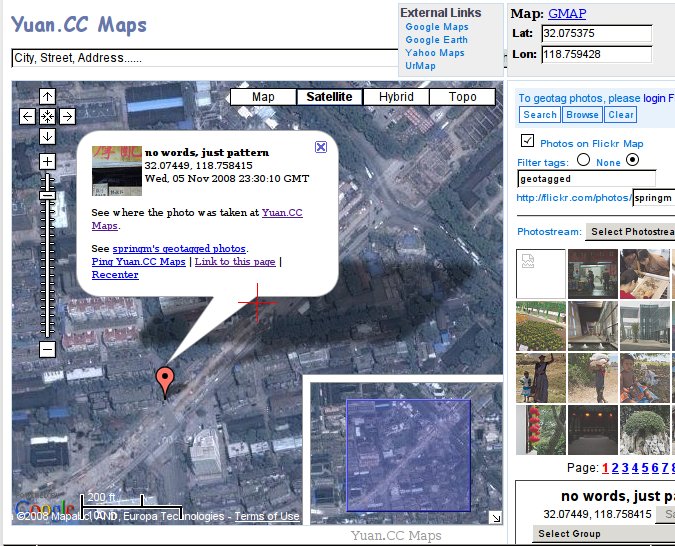Pan the map up with arrow button
This screenshot has width=675, height=546.
(47, 97)
